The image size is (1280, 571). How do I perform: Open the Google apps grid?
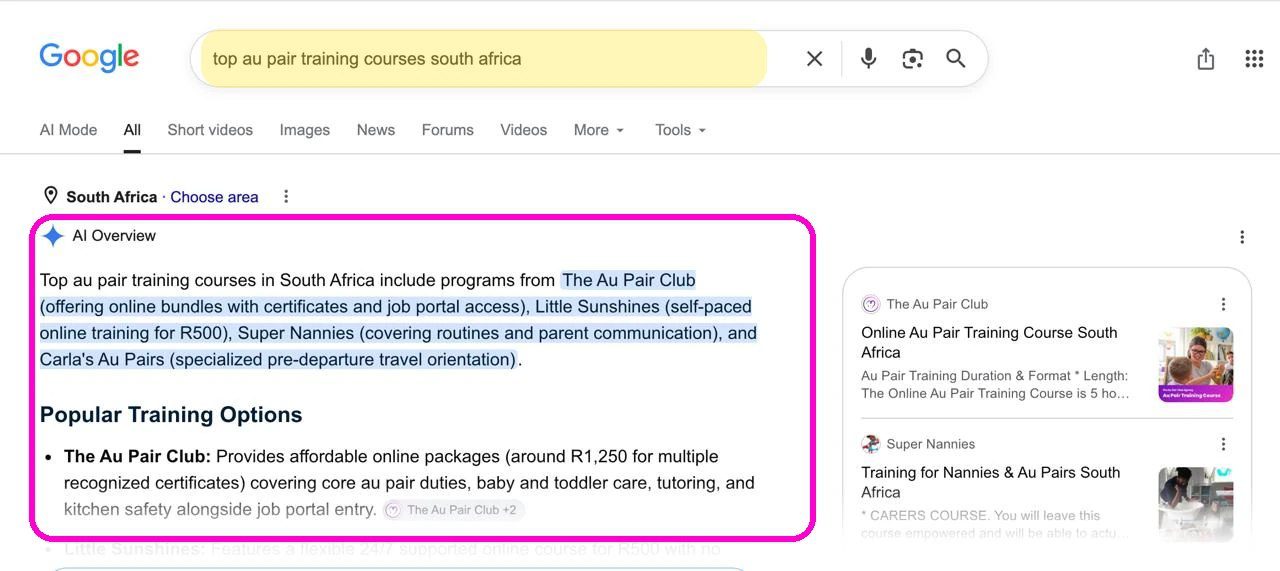1254,59
